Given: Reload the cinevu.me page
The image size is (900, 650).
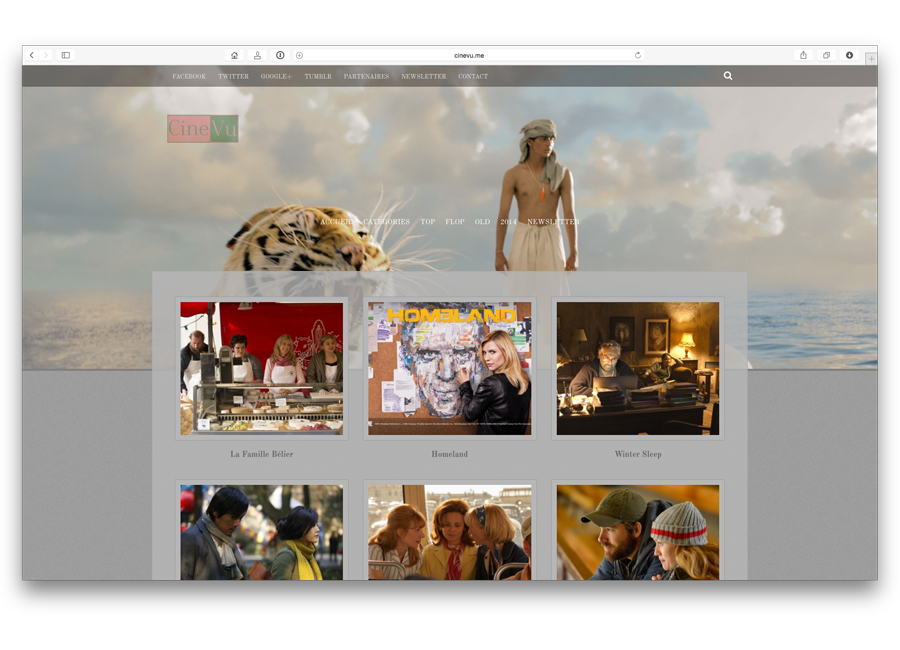Looking at the screenshot, I should [638, 55].
